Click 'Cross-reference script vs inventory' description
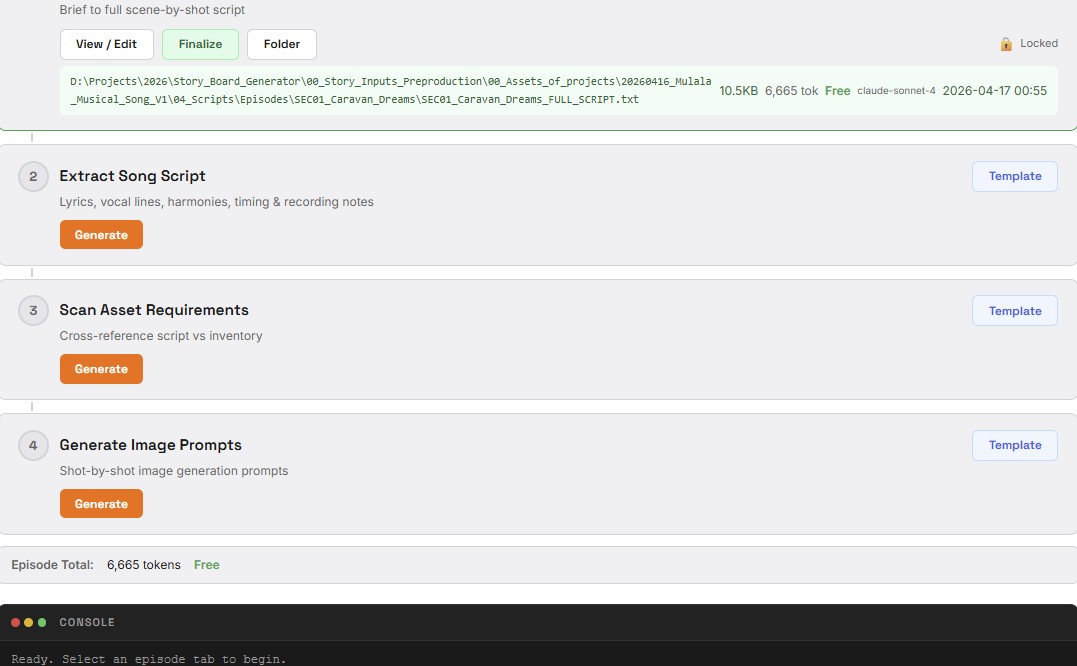This screenshot has height=666, width=1077. pyautogui.click(x=161, y=336)
